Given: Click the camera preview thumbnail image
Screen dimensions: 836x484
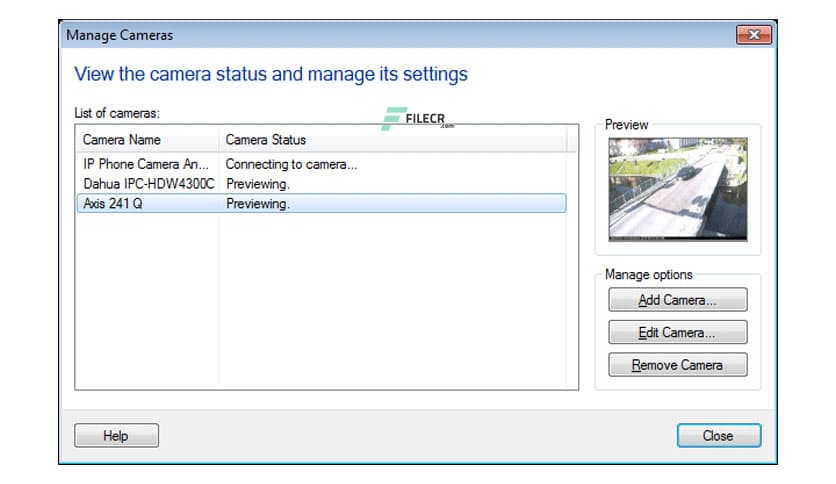Looking at the screenshot, I should 678,189.
